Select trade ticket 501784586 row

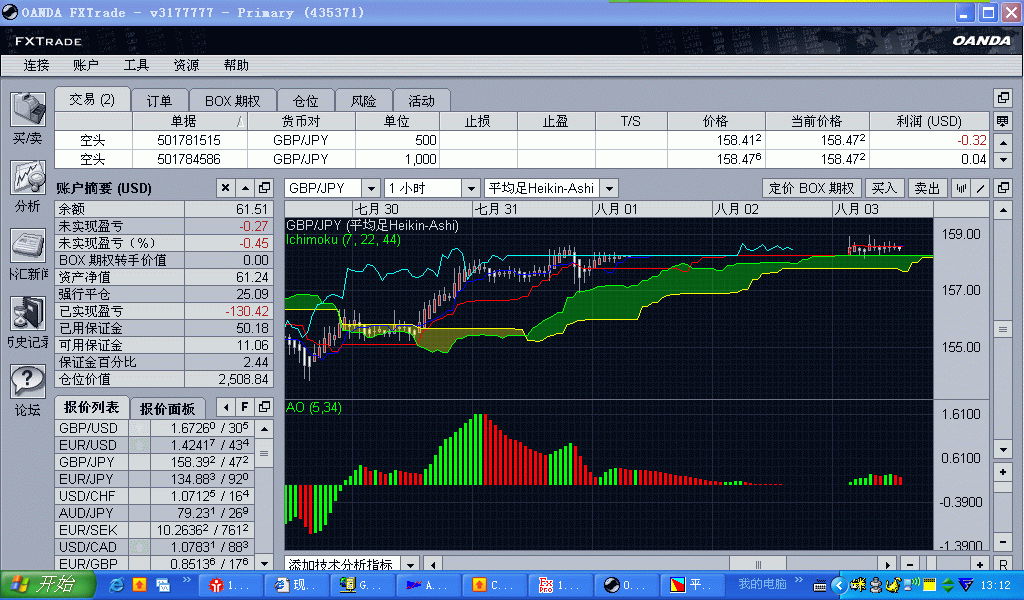(x=521, y=159)
